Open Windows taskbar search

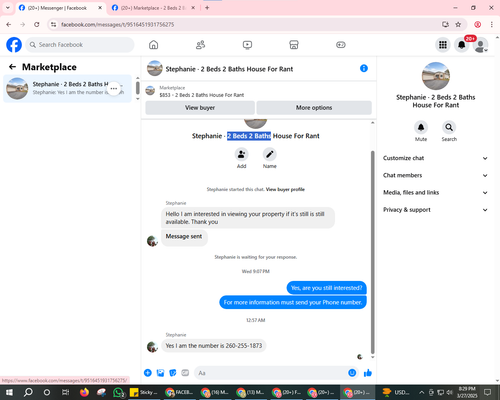28,392
